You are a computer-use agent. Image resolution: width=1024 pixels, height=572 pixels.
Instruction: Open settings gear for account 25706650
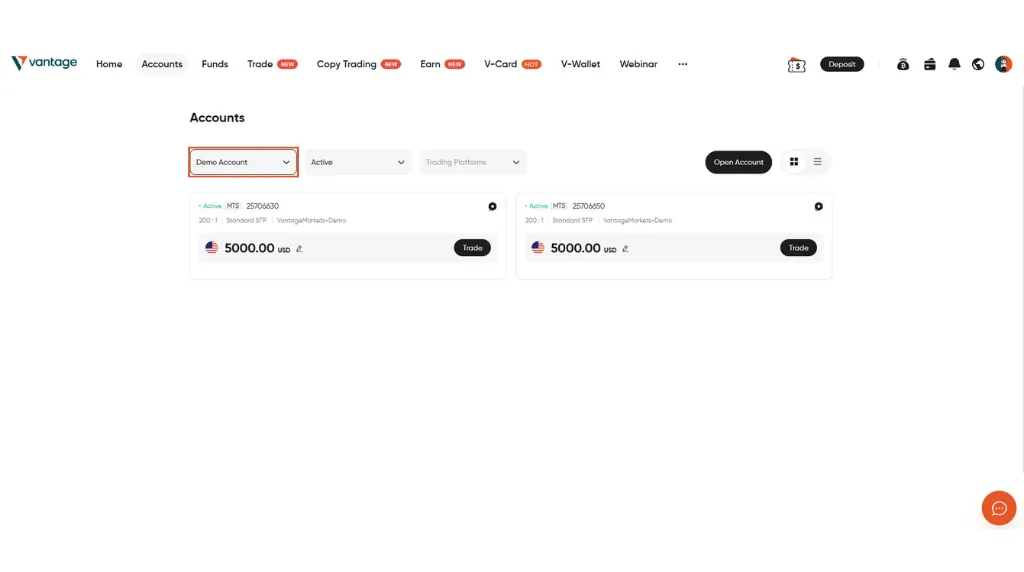(x=818, y=206)
